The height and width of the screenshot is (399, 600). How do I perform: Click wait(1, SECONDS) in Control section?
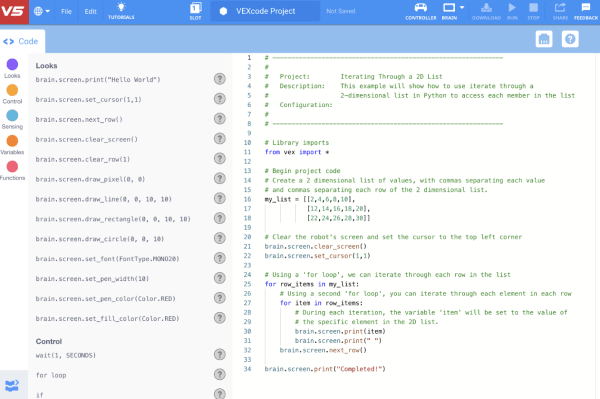[65, 355]
